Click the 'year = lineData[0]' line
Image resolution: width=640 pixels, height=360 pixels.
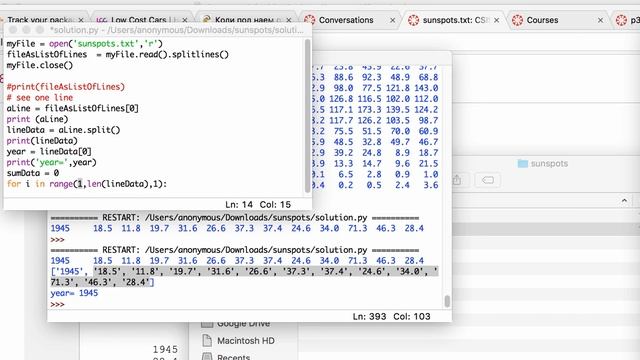[49, 151]
